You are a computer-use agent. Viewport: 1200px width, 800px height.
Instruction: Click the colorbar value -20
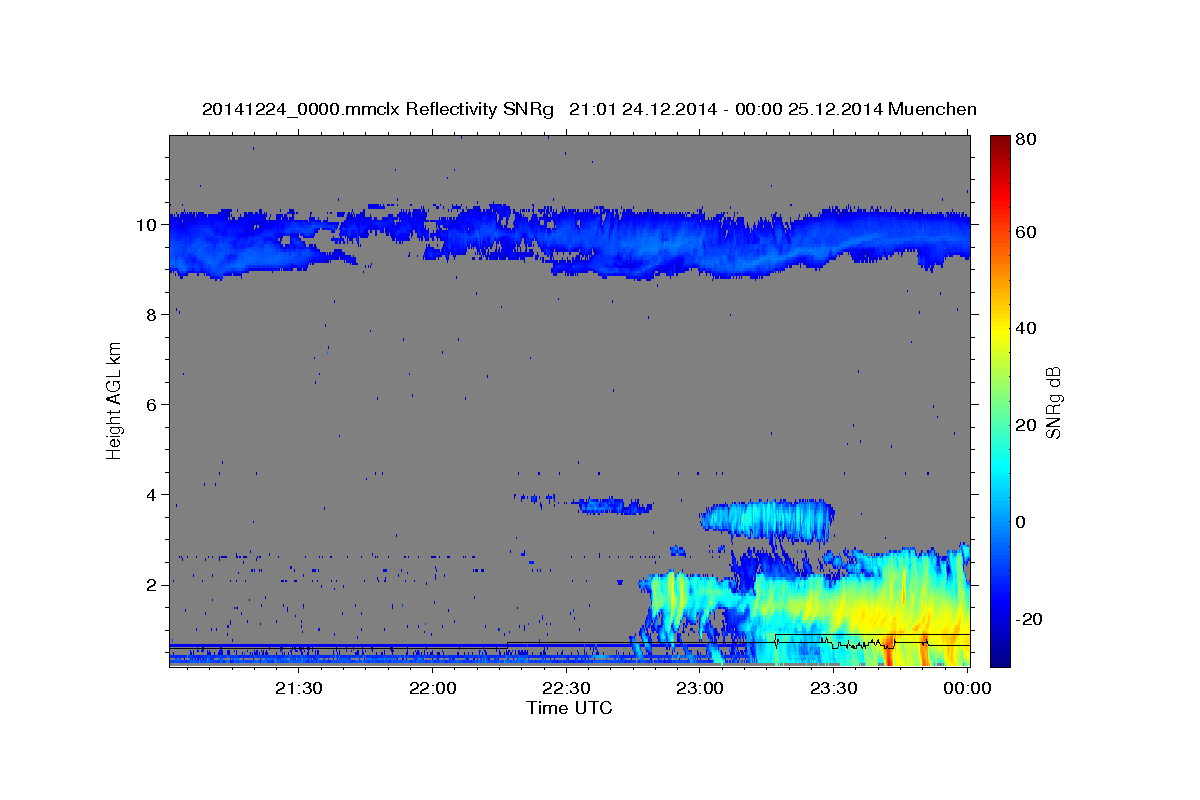[1027, 619]
